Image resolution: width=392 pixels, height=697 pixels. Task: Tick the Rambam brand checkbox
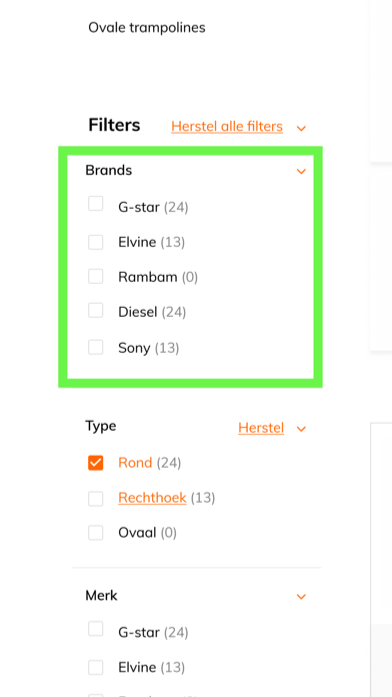point(96,276)
